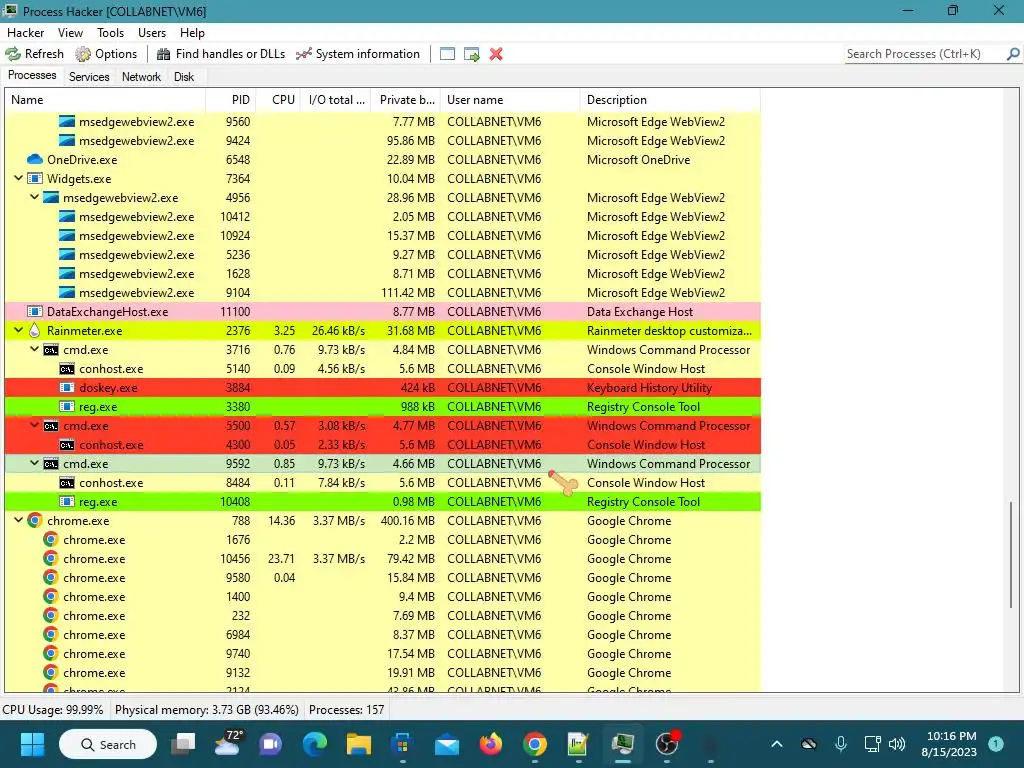Select msedgewebview2.exe PID 9104 row
The image size is (1024, 768).
click(x=383, y=293)
